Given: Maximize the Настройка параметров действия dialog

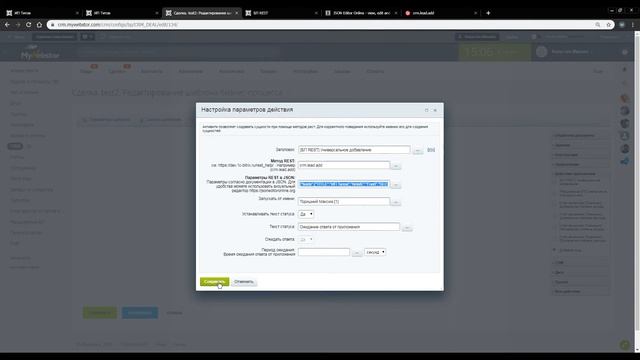Looking at the screenshot, I should coord(427,110).
